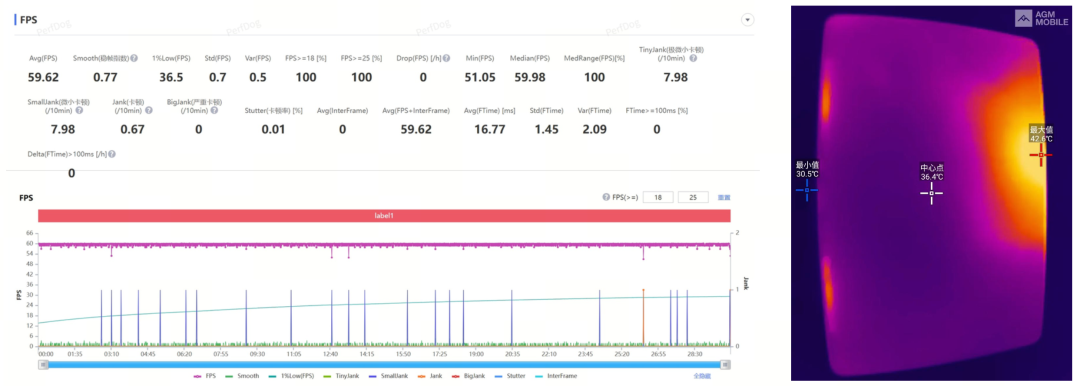Image resolution: width=1080 pixels, height=386 pixels.
Task: Click the help icon beside FPS(>=) thresholds
Action: click(606, 197)
